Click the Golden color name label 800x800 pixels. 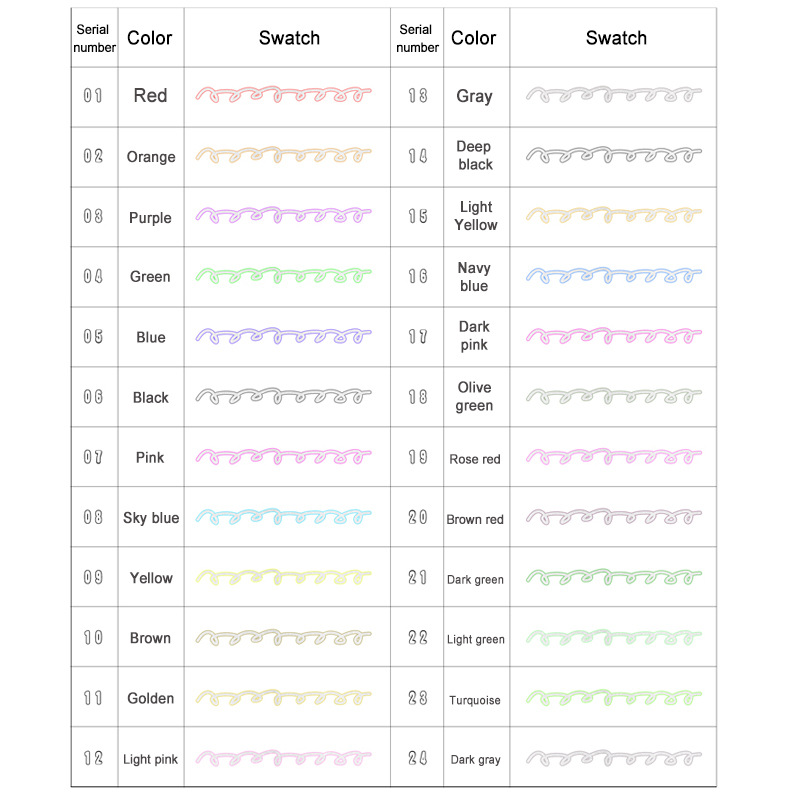(151, 698)
